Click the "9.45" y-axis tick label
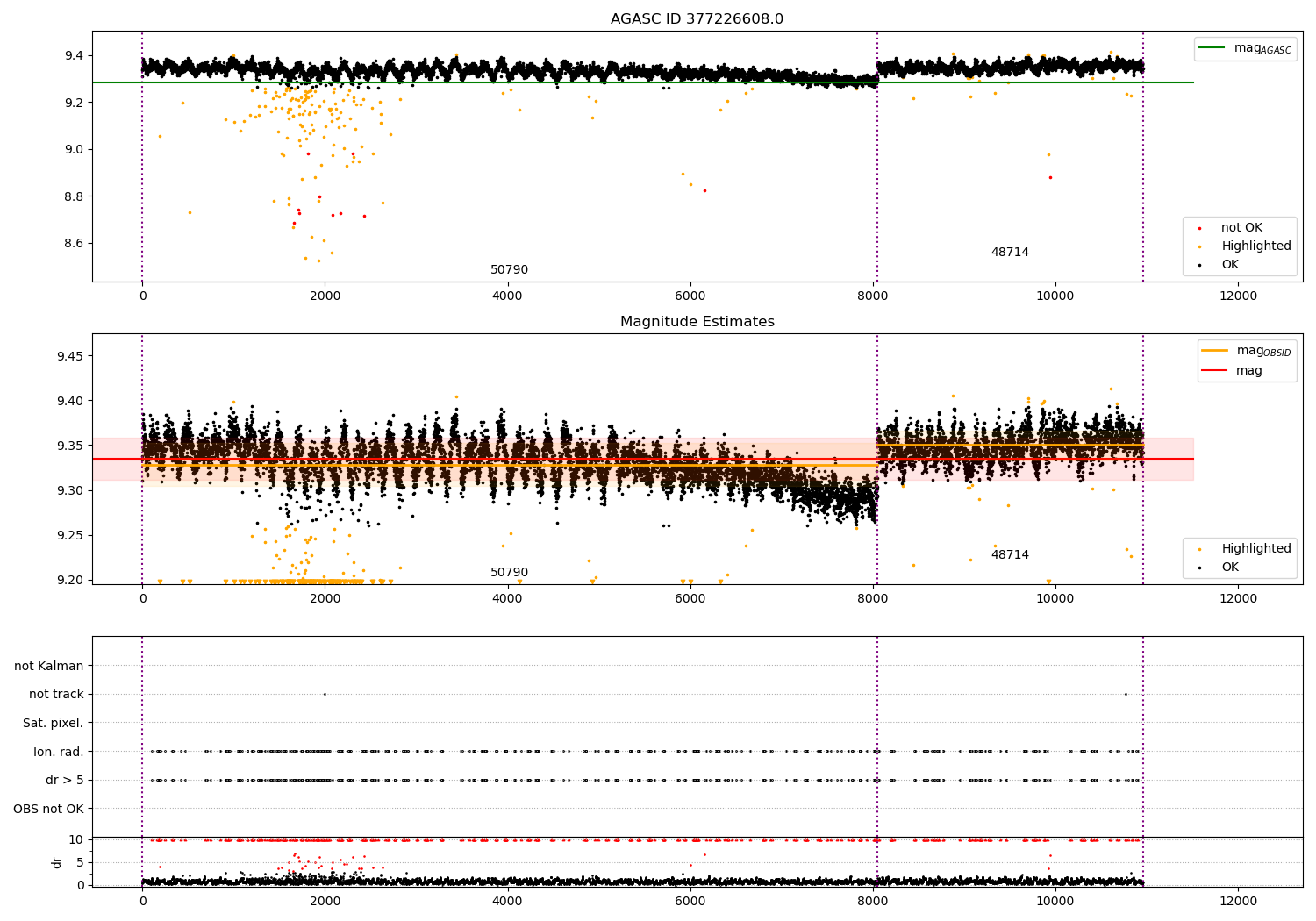Image resolution: width=1316 pixels, height=921 pixels. tap(69, 357)
